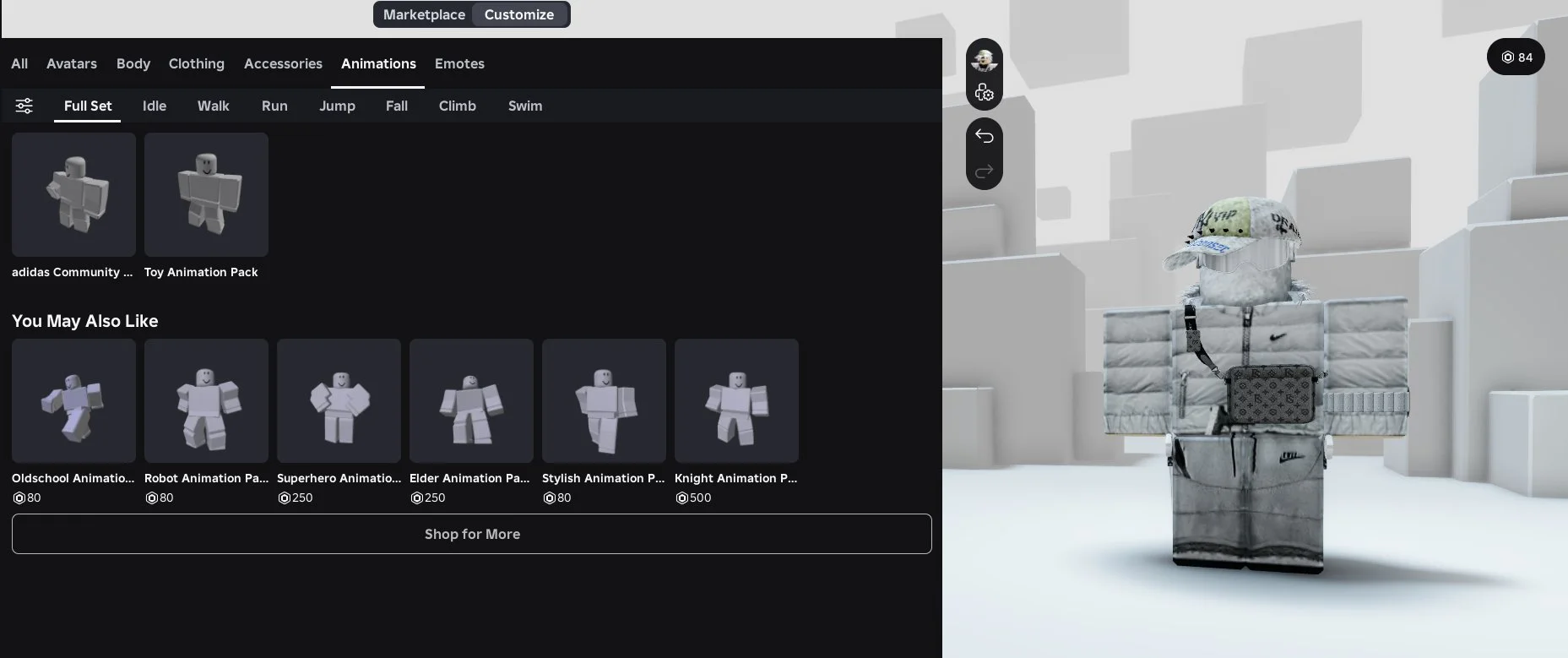
Task: Equip the Toy Animation Pack
Action: pyautogui.click(x=206, y=195)
